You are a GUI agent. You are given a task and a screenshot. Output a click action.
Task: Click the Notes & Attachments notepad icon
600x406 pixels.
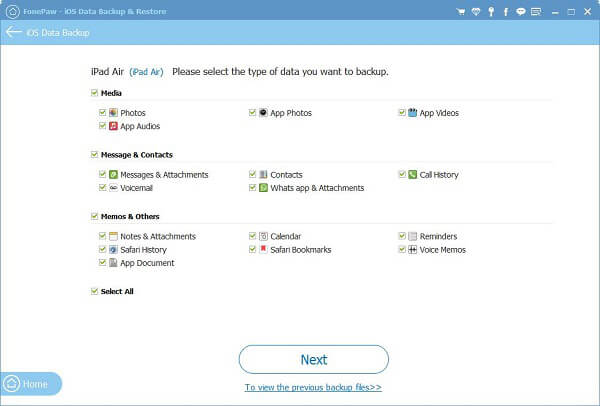pos(113,236)
